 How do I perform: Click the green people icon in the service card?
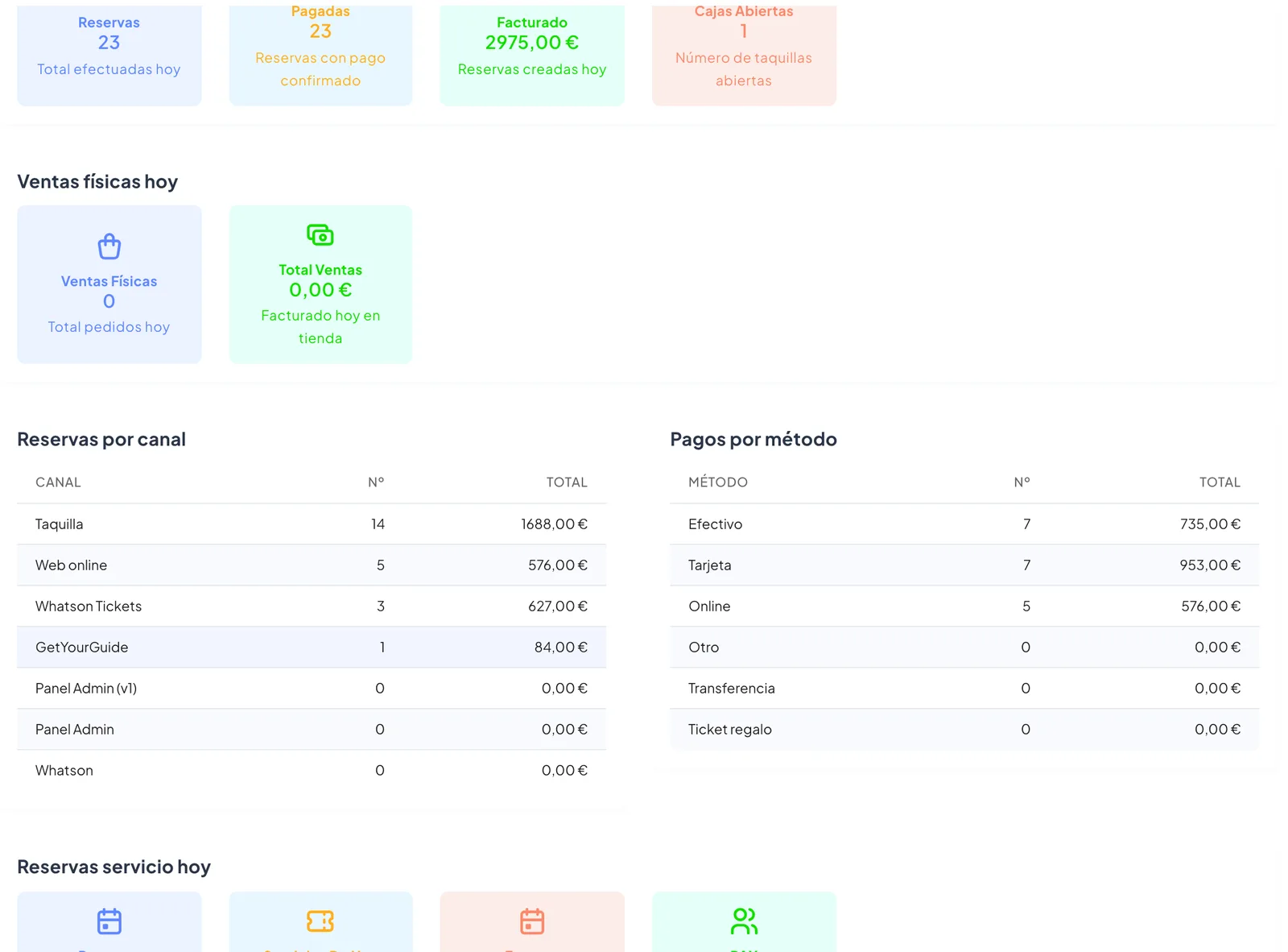tap(744, 921)
